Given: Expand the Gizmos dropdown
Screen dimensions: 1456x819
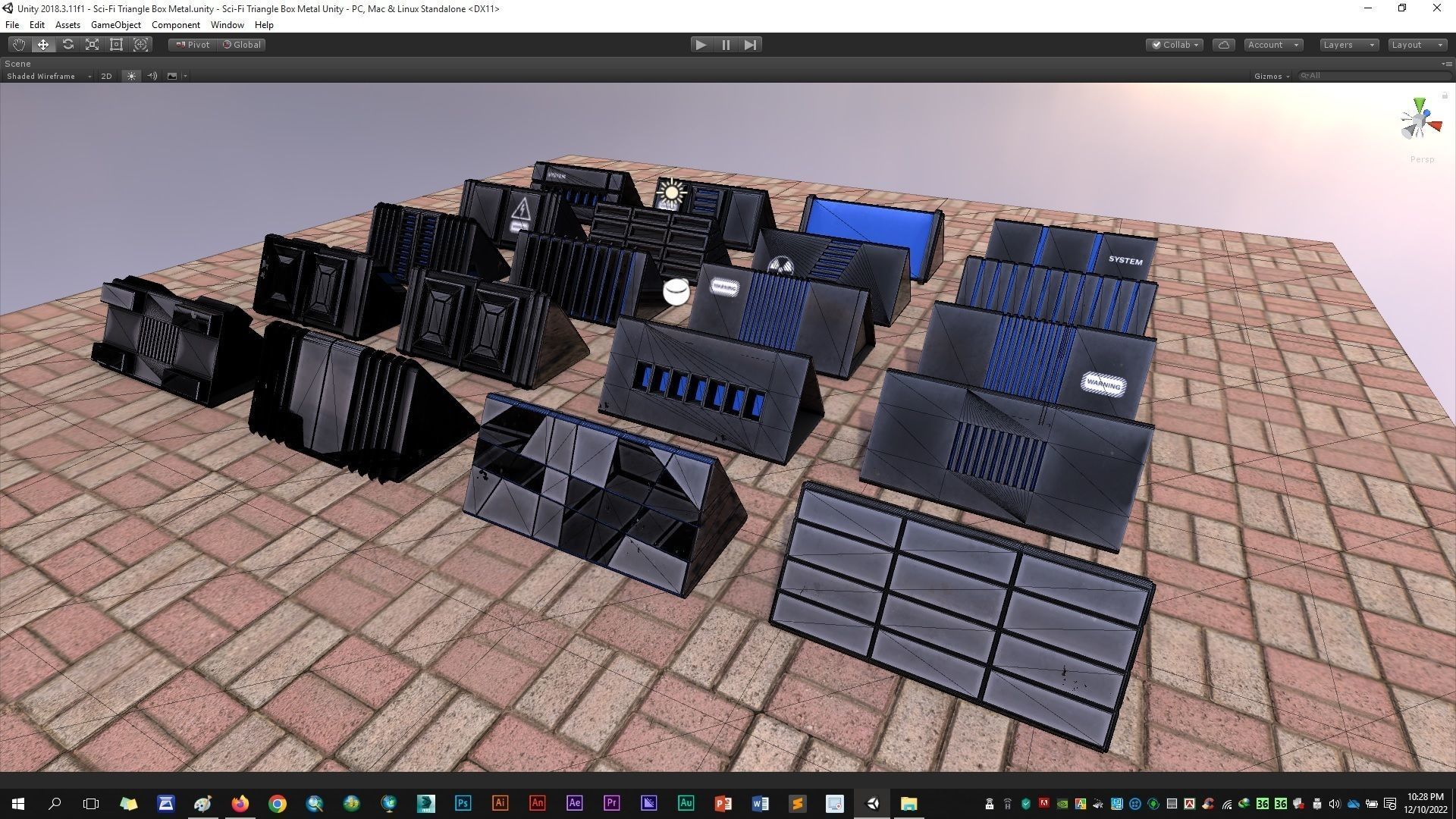Looking at the screenshot, I should click(x=1271, y=76).
